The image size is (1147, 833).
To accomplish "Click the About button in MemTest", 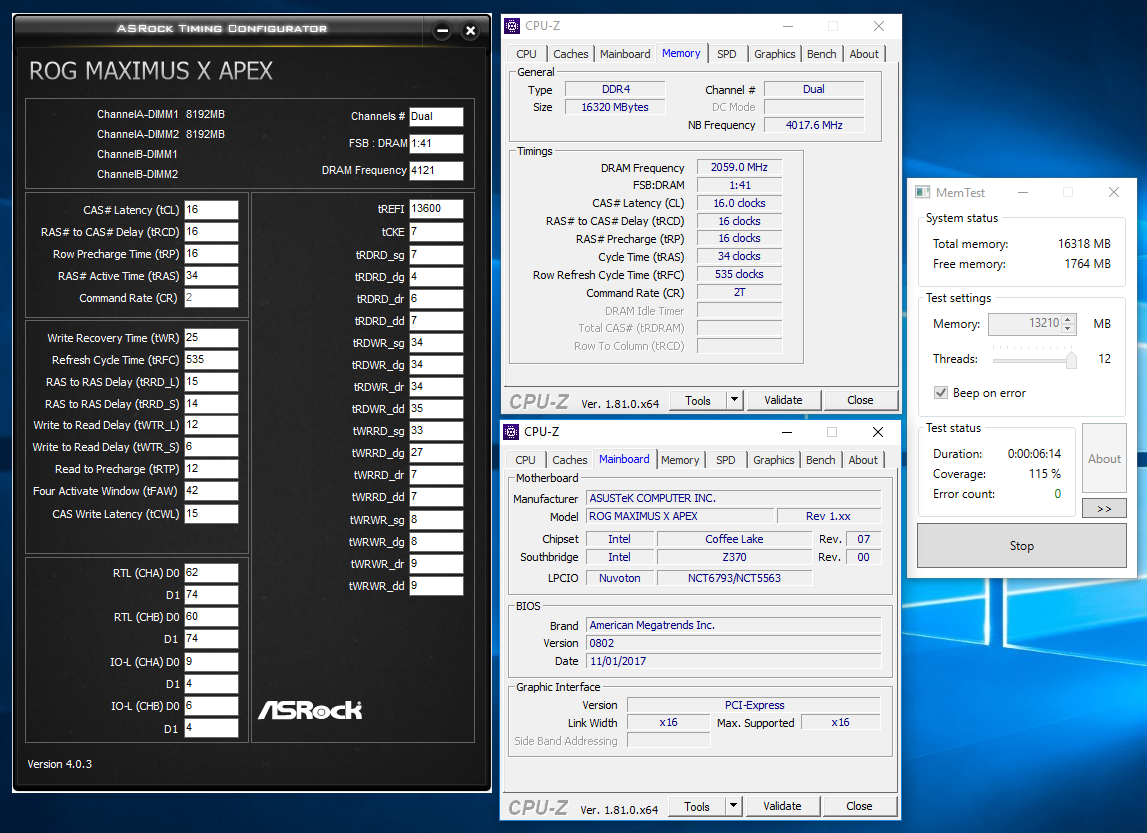I will (x=1104, y=459).
